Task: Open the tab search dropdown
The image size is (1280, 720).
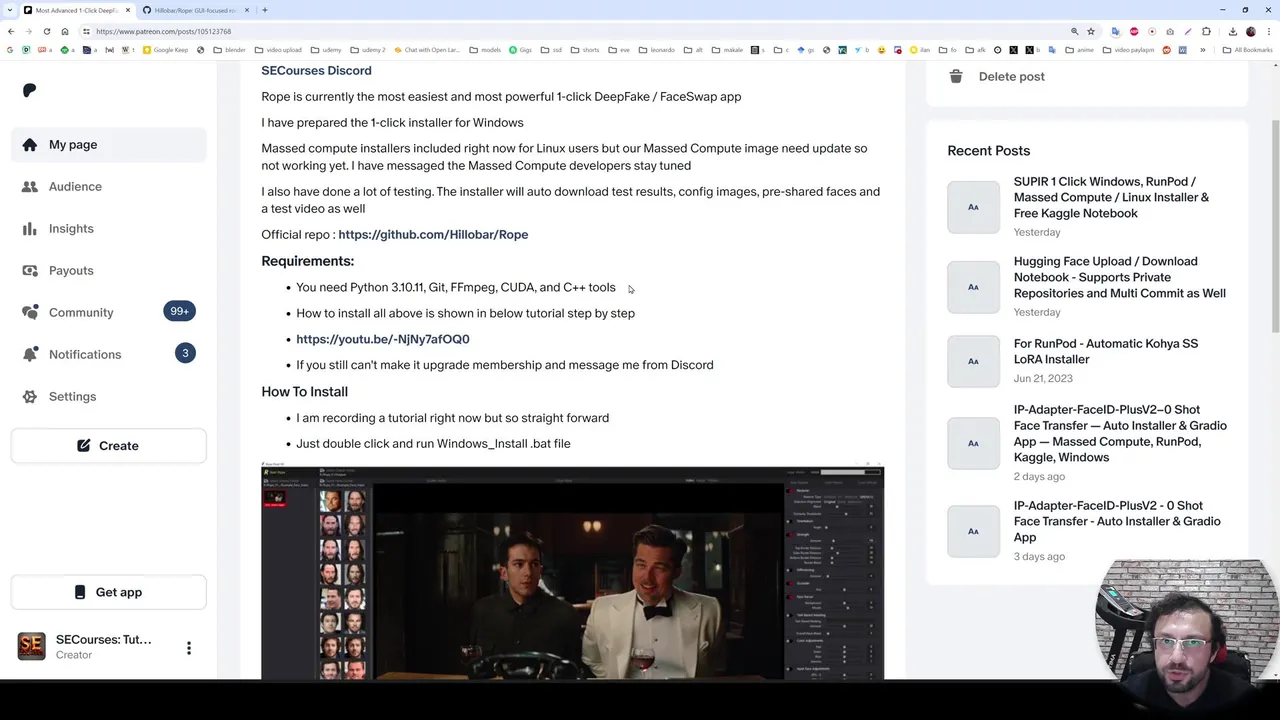Action: pyautogui.click(x=10, y=10)
